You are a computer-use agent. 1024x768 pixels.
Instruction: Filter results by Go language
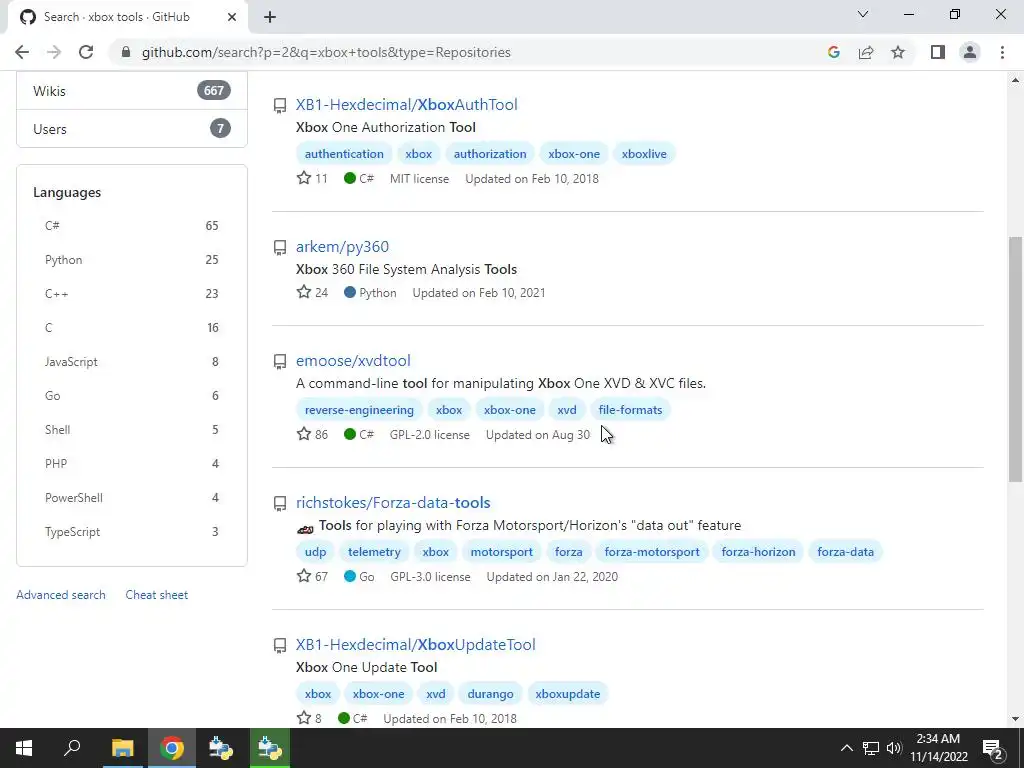click(132, 395)
